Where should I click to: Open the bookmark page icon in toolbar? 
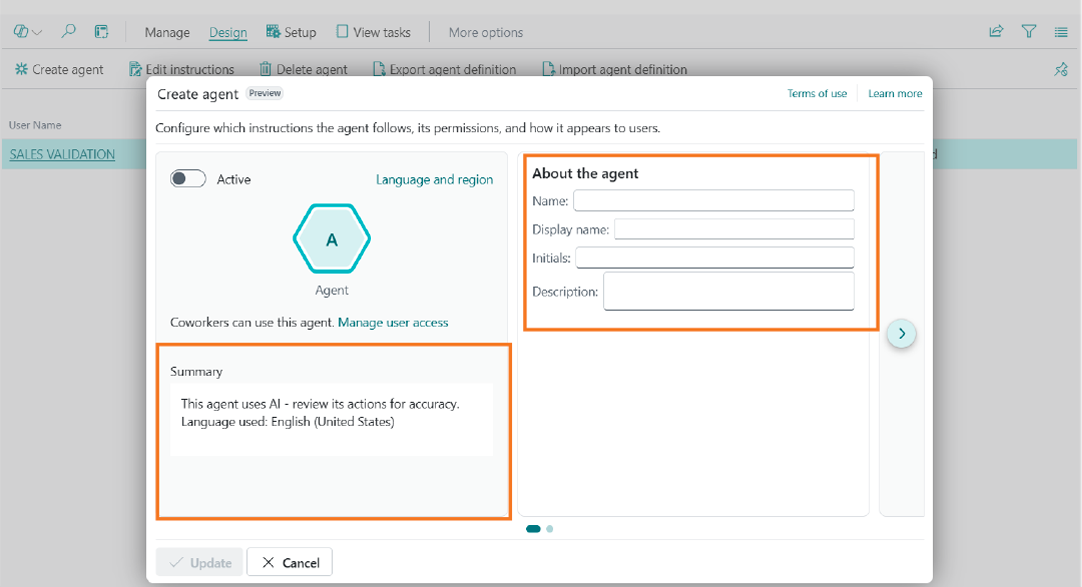[101, 32]
